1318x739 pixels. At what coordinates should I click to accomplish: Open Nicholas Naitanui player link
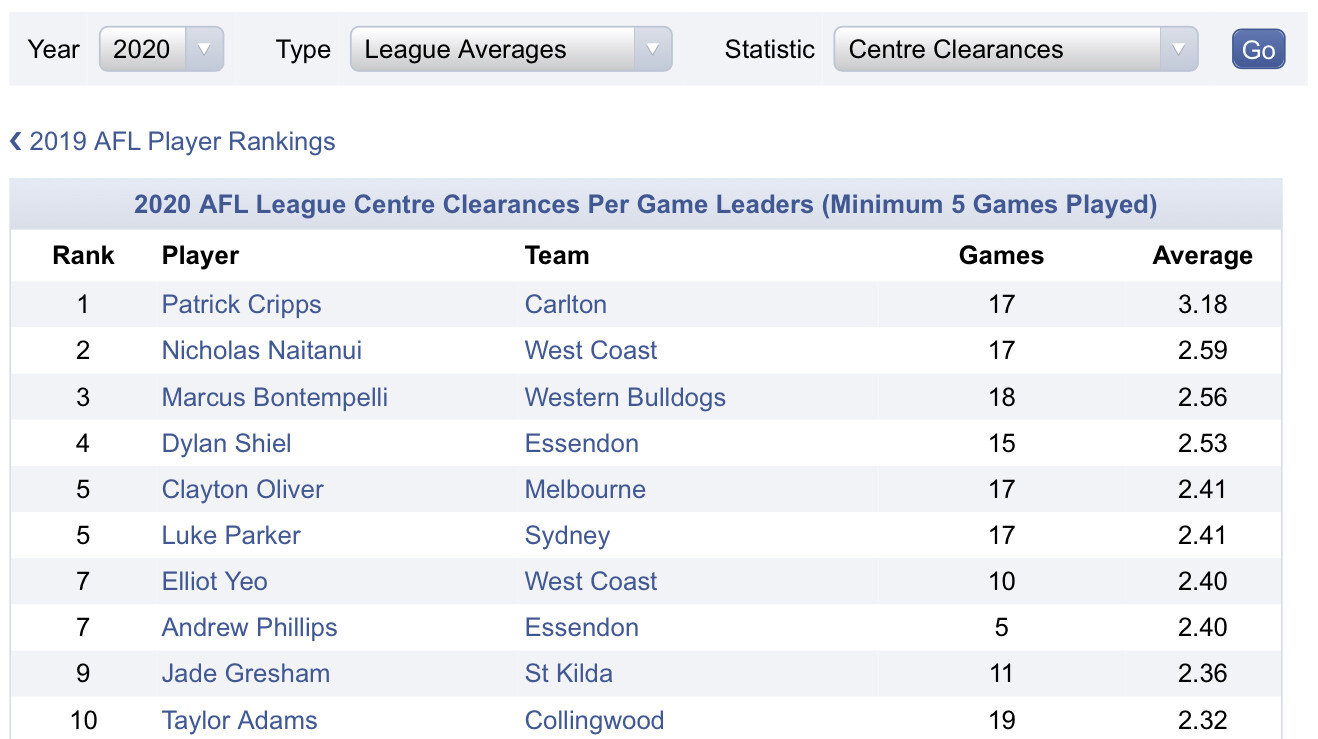[262, 350]
